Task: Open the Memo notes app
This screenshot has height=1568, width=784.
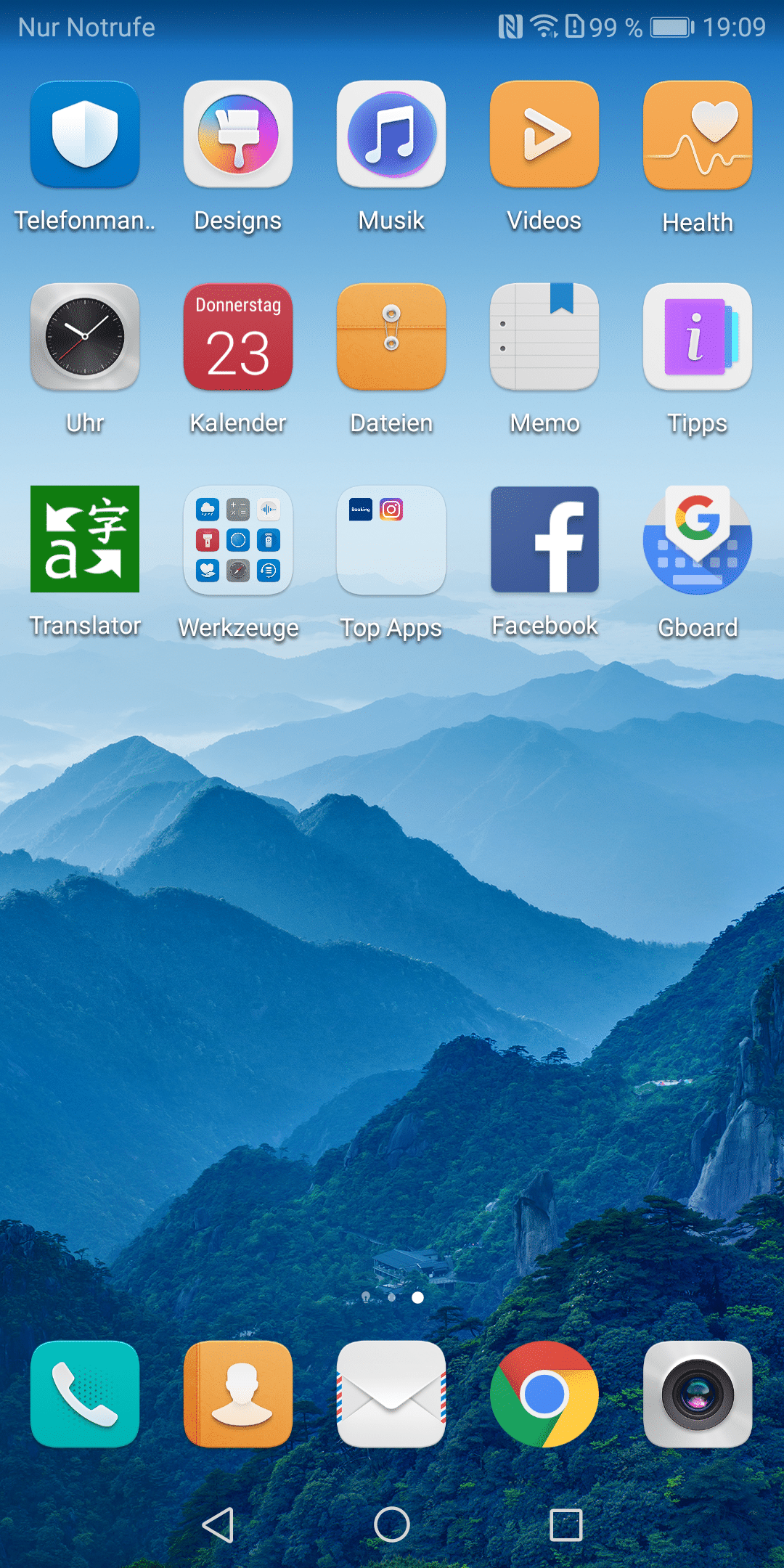Action: coord(544,338)
